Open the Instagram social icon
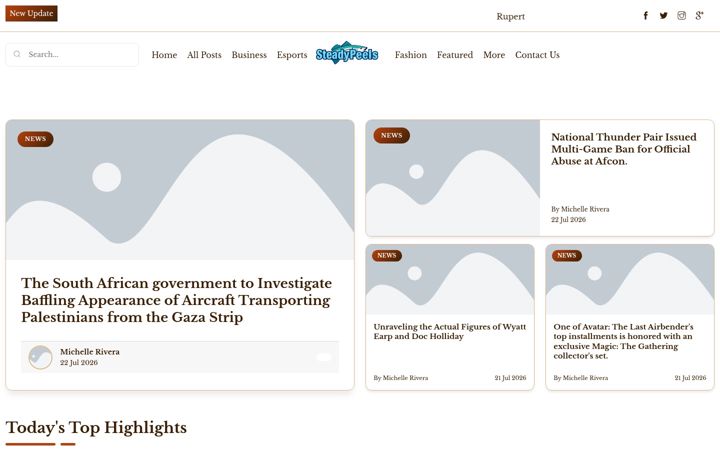Screen dimensions: 720x450 (x=681, y=16)
